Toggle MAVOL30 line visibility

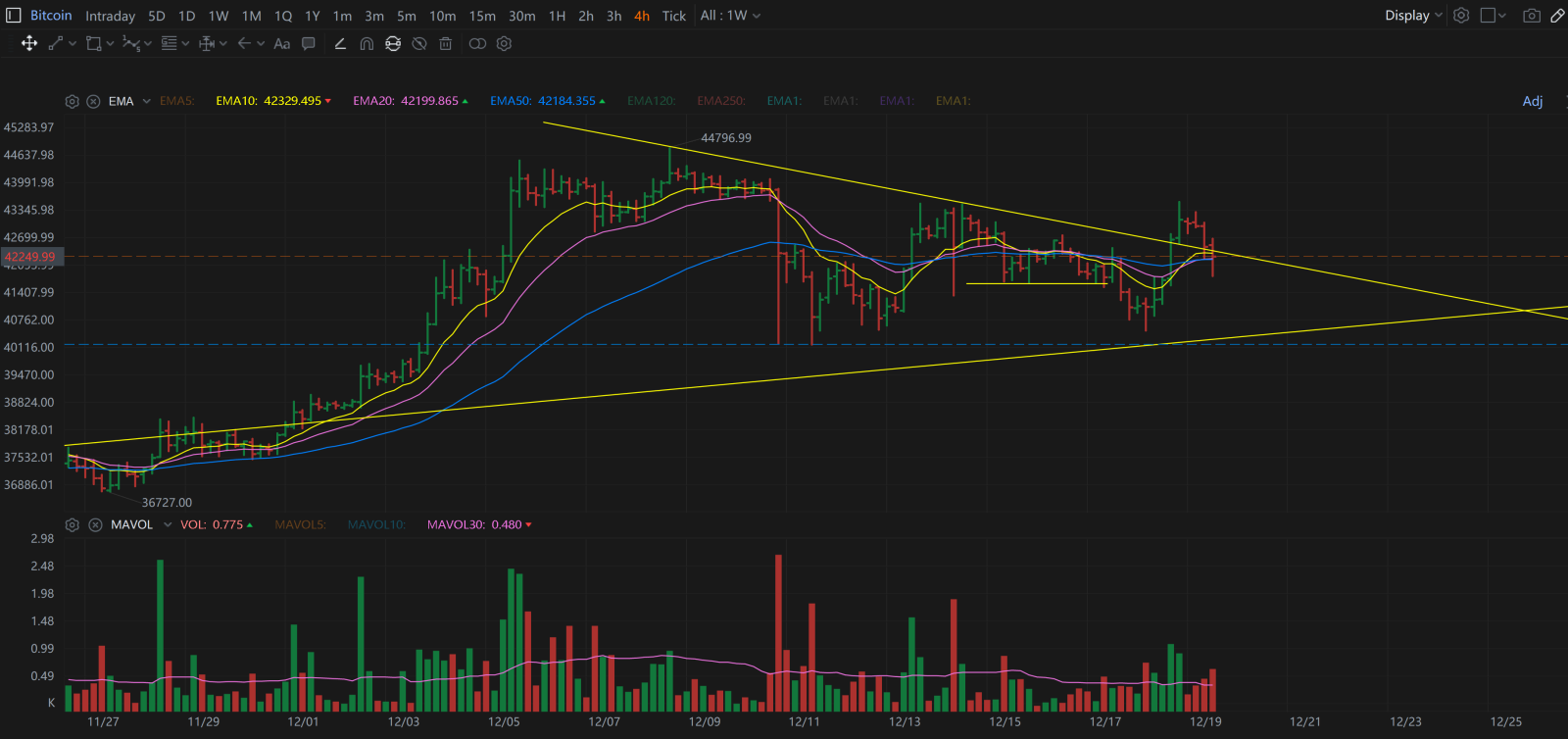[479, 524]
